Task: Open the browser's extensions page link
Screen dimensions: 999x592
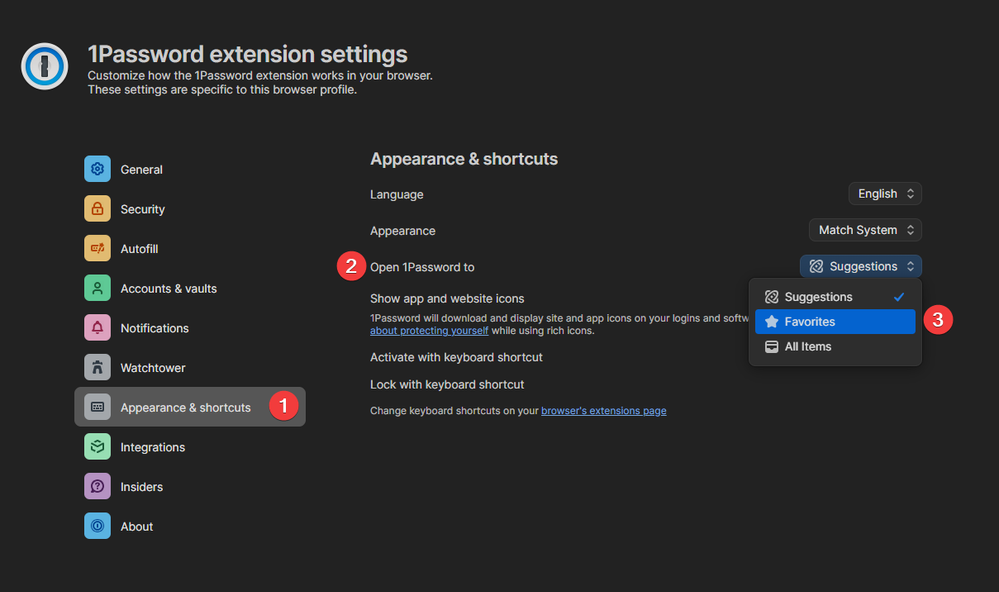Action: pyautogui.click(x=603, y=411)
